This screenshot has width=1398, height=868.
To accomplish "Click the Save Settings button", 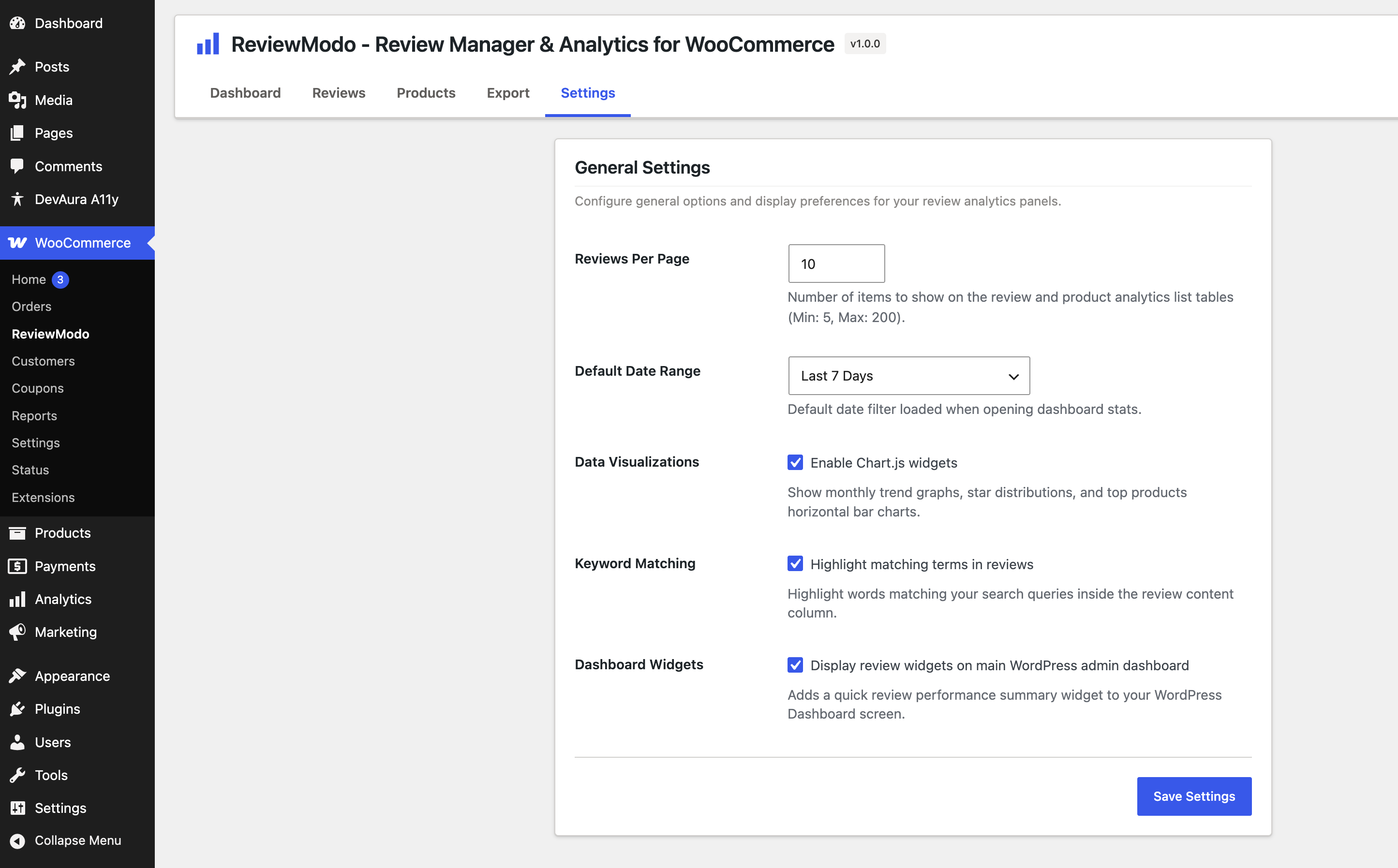I will 1194,796.
